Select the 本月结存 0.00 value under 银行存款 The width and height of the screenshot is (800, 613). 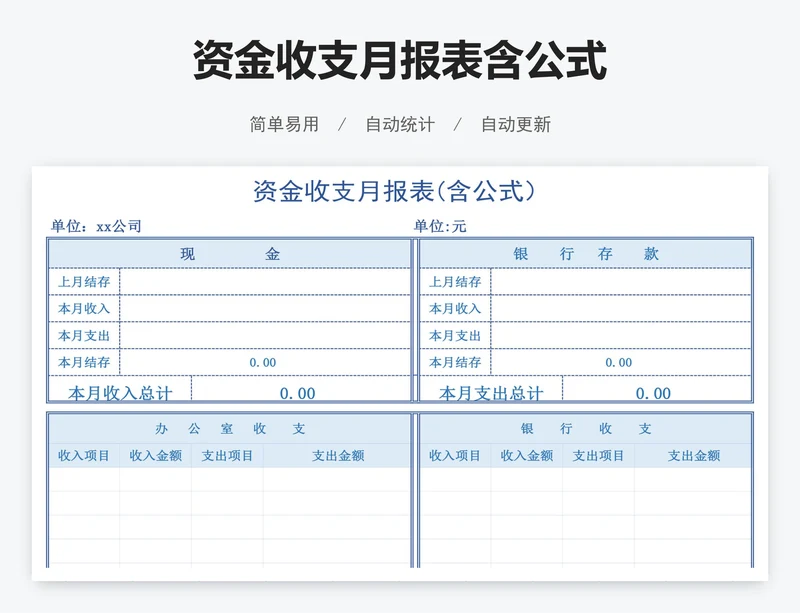(x=619, y=362)
